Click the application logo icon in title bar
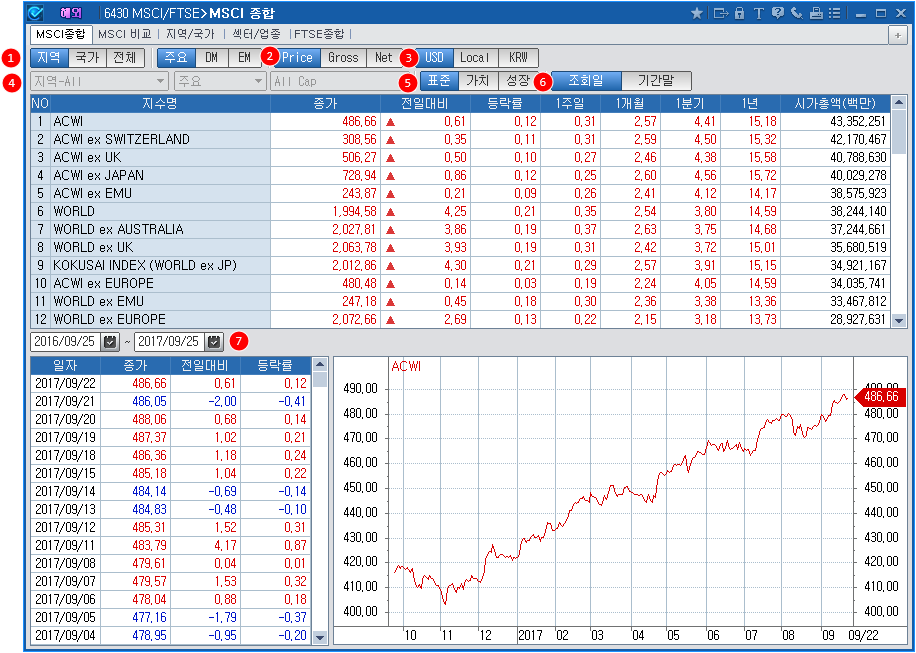 (36, 13)
